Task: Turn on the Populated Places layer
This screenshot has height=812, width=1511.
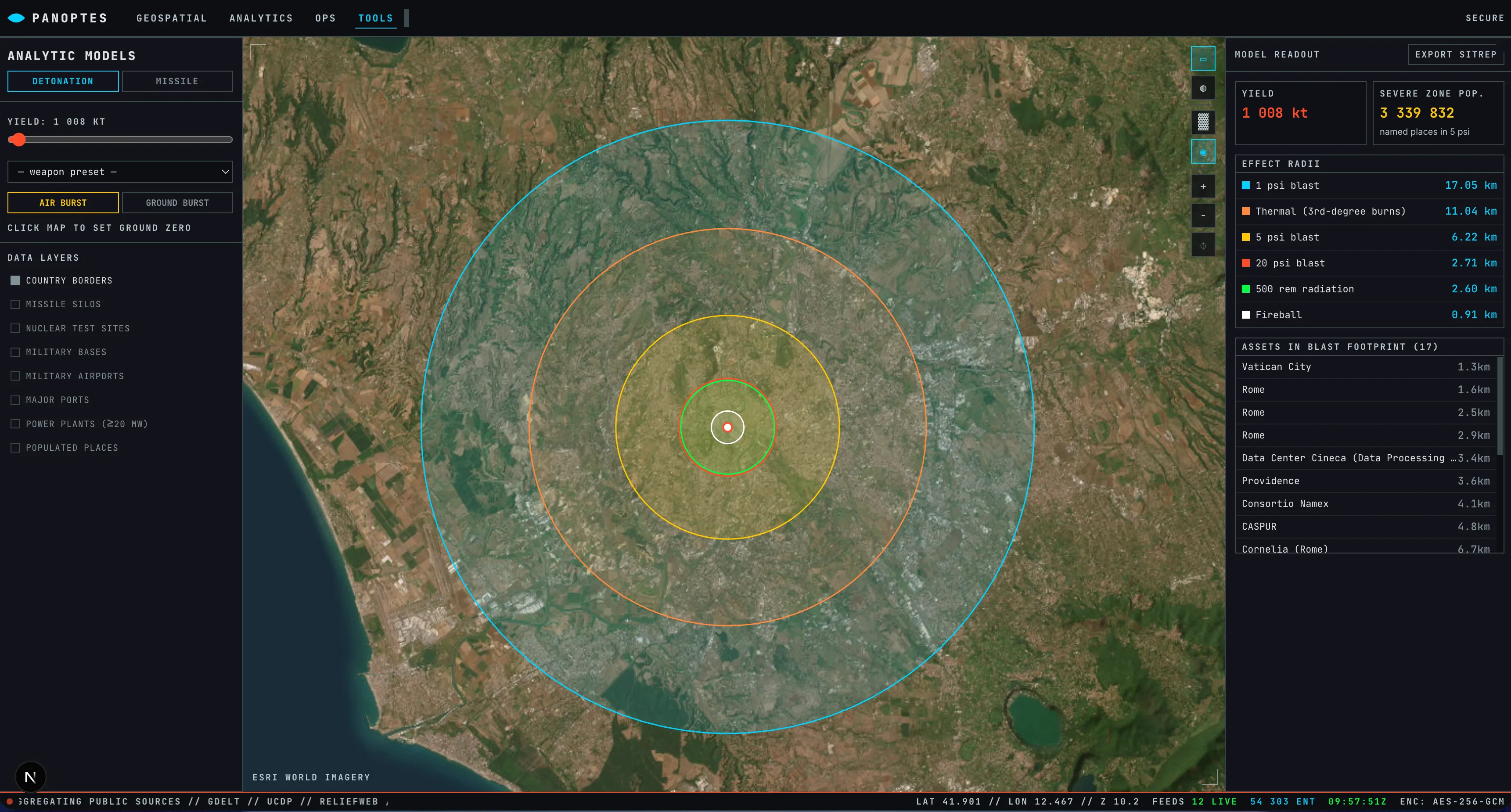Action: click(15, 448)
